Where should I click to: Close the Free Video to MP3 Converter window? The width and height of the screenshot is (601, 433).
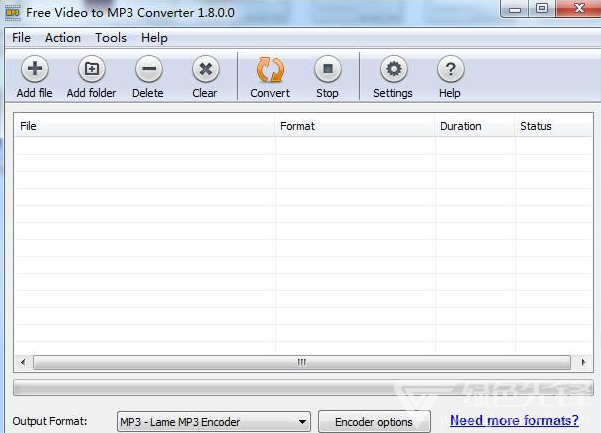click(579, 8)
